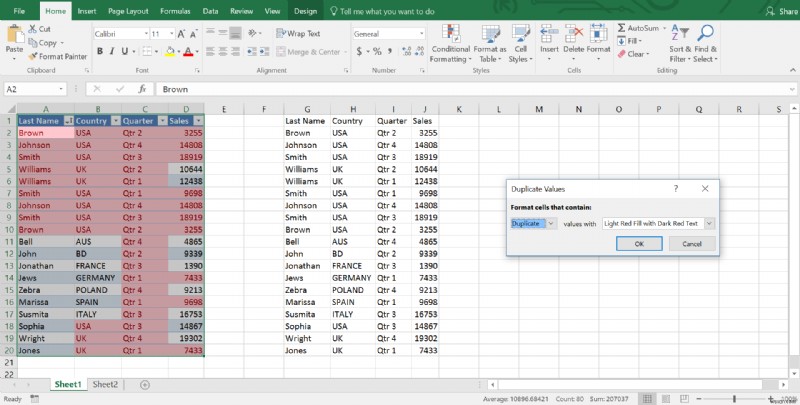Toggle Top Align vertical alignment

click(210, 34)
